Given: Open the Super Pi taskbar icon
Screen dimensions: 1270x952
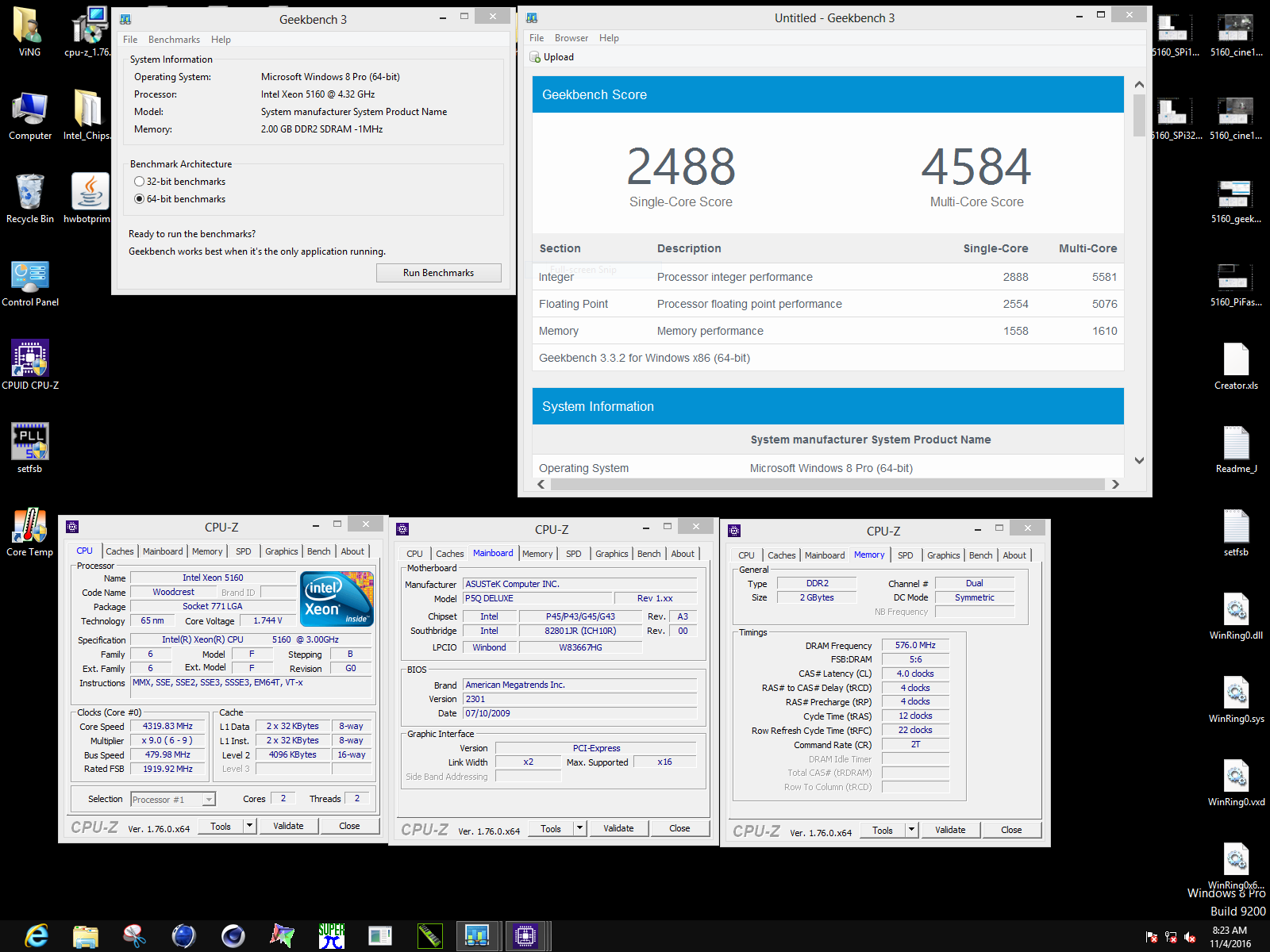Looking at the screenshot, I should (331, 936).
